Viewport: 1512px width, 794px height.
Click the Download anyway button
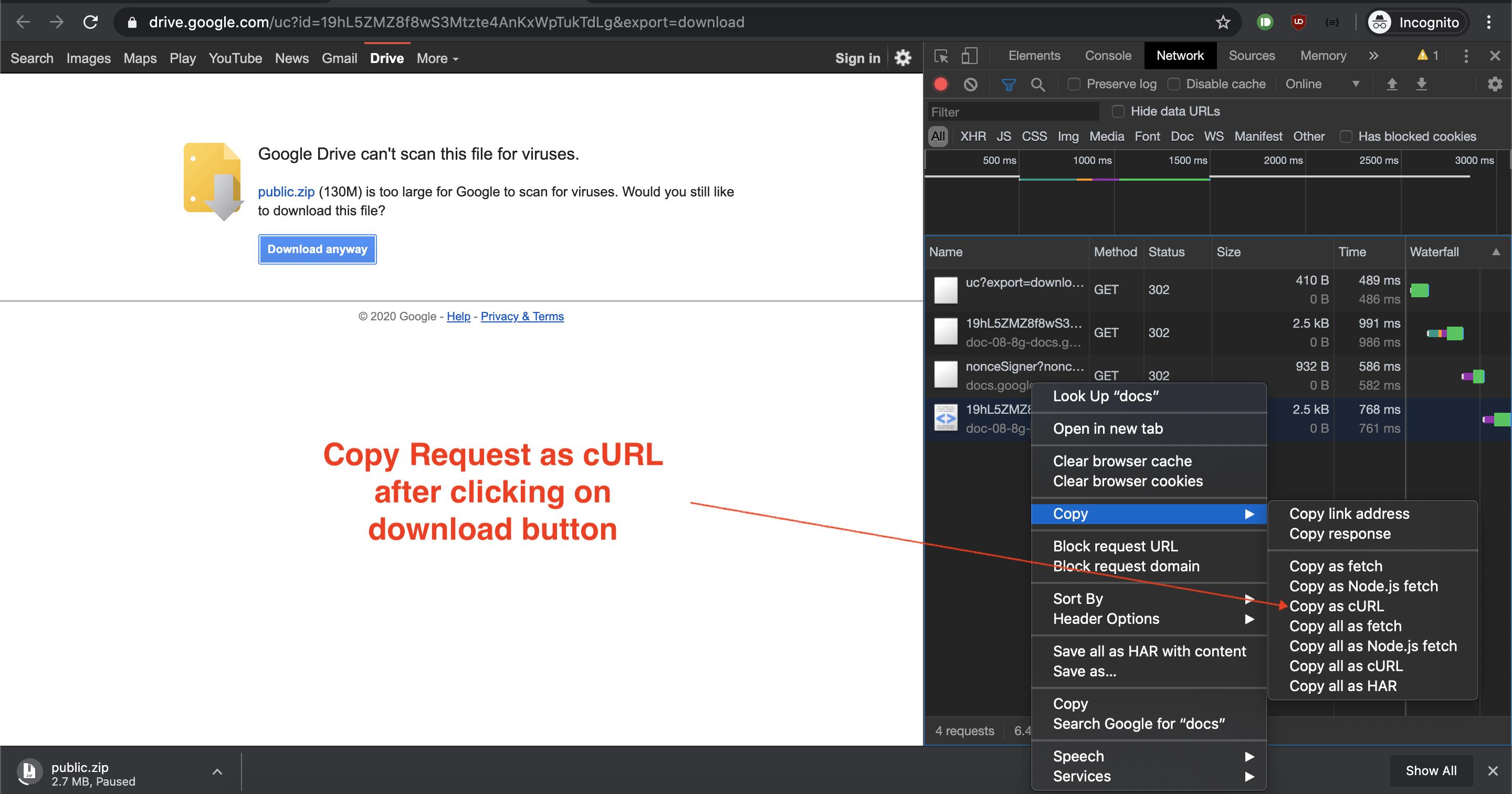pos(317,249)
